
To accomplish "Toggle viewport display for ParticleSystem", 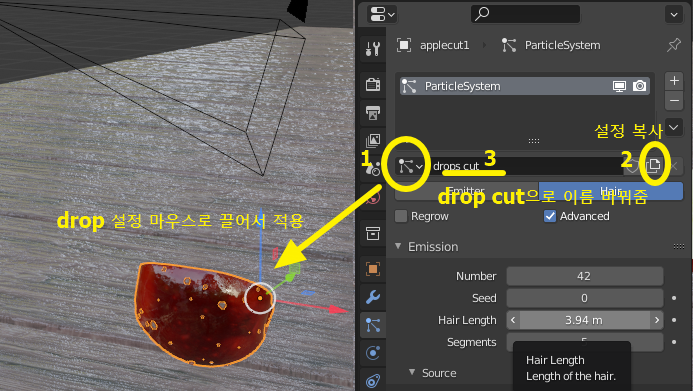I will click(619, 86).
